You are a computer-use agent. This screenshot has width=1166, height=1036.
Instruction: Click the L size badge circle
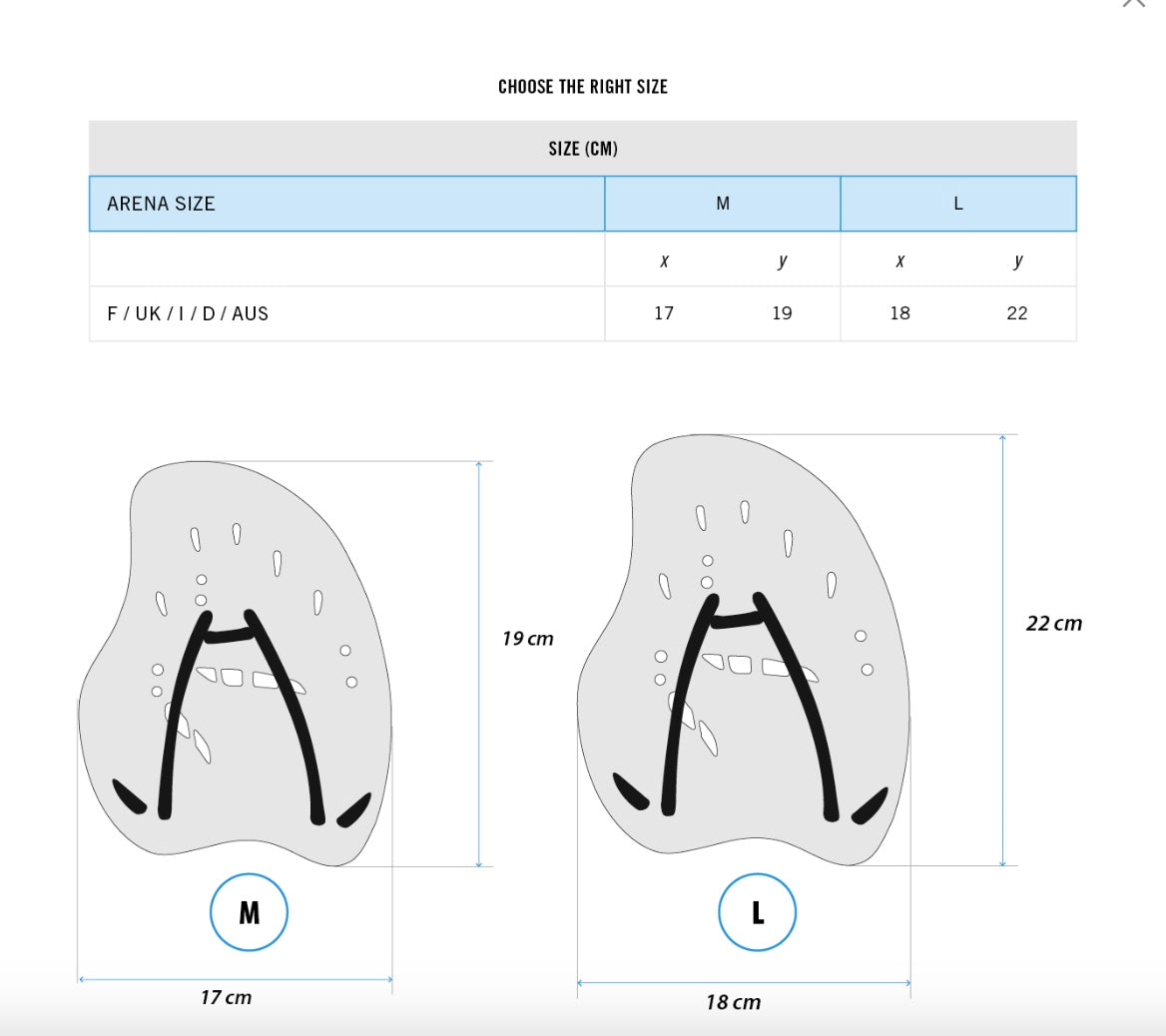point(757,911)
